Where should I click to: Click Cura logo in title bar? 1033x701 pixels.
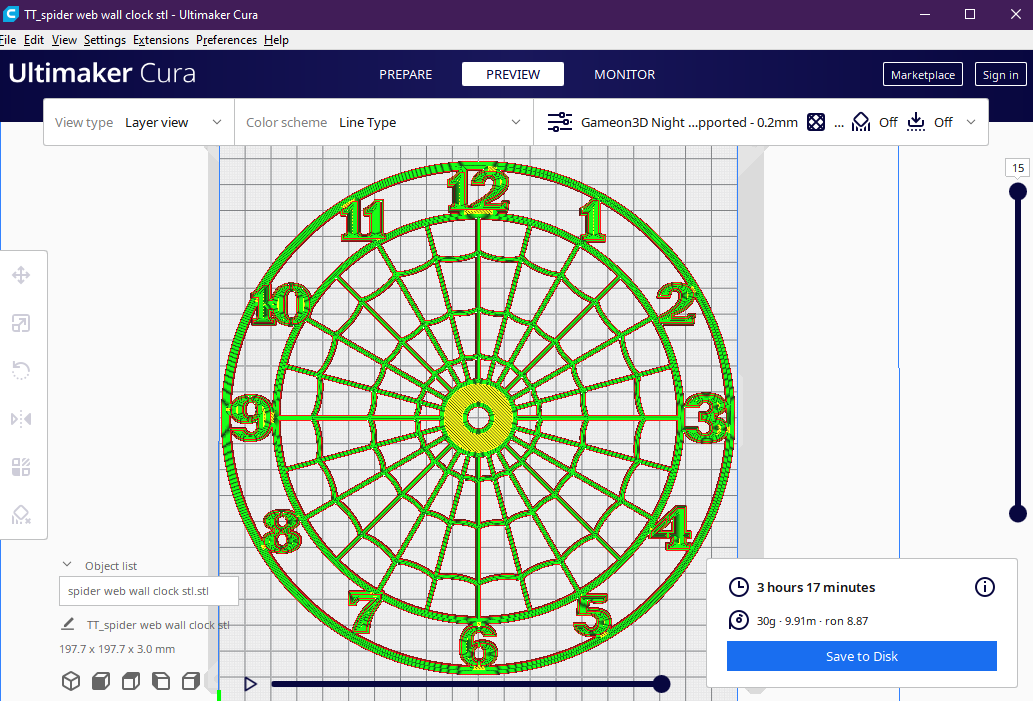(11, 14)
